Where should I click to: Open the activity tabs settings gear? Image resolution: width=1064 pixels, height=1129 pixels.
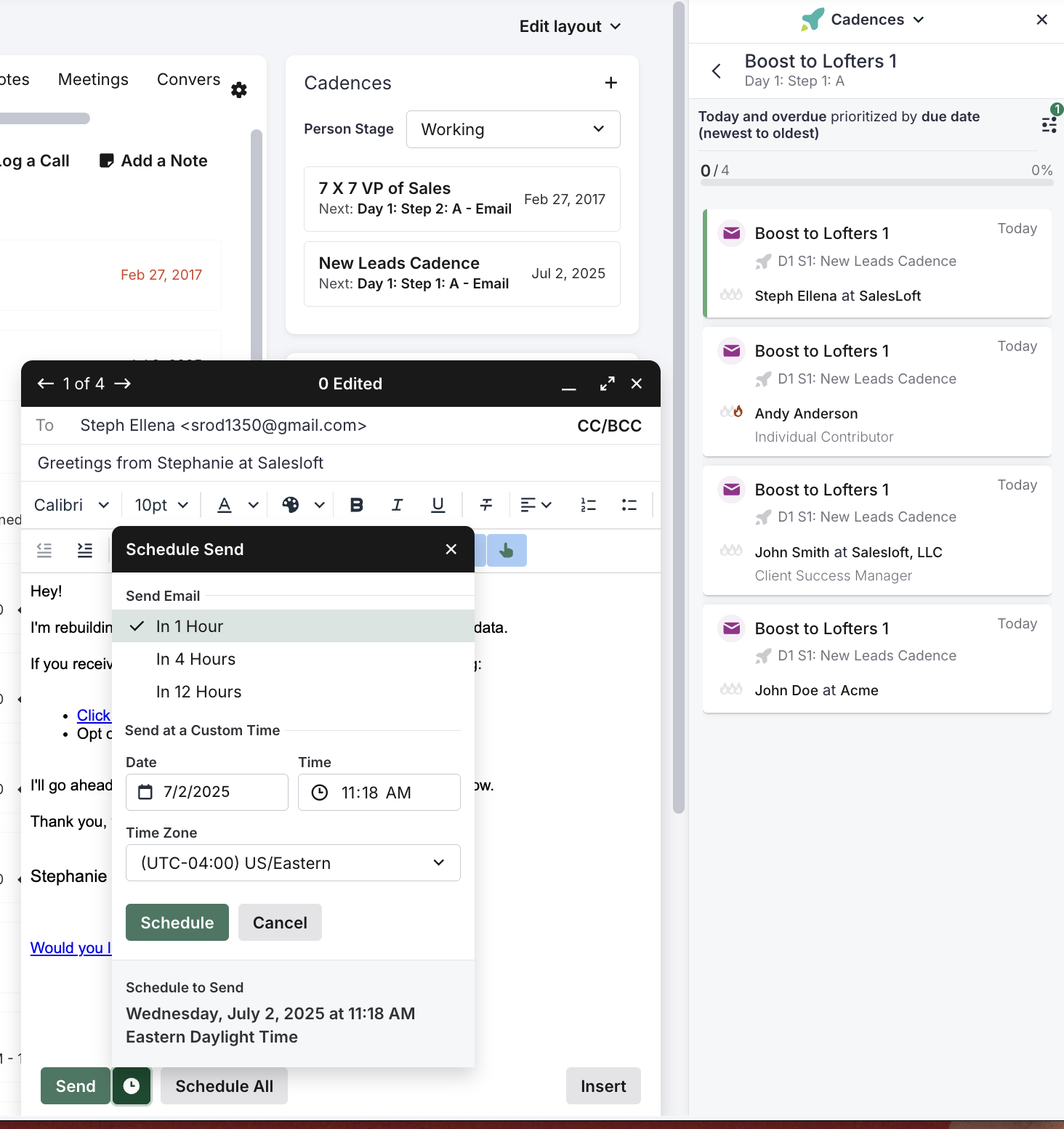[239, 89]
